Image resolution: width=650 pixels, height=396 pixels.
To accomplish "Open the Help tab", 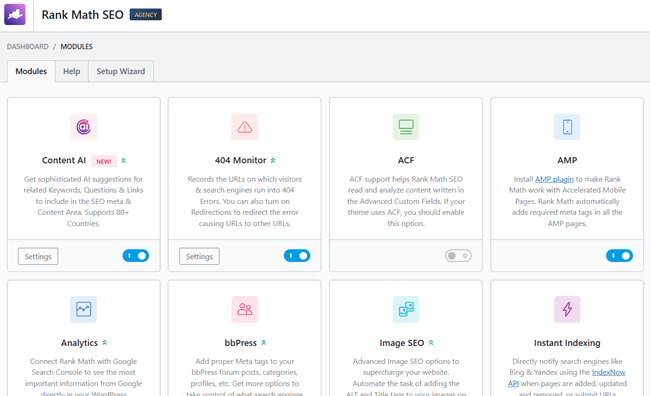I will tap(72, 71).
